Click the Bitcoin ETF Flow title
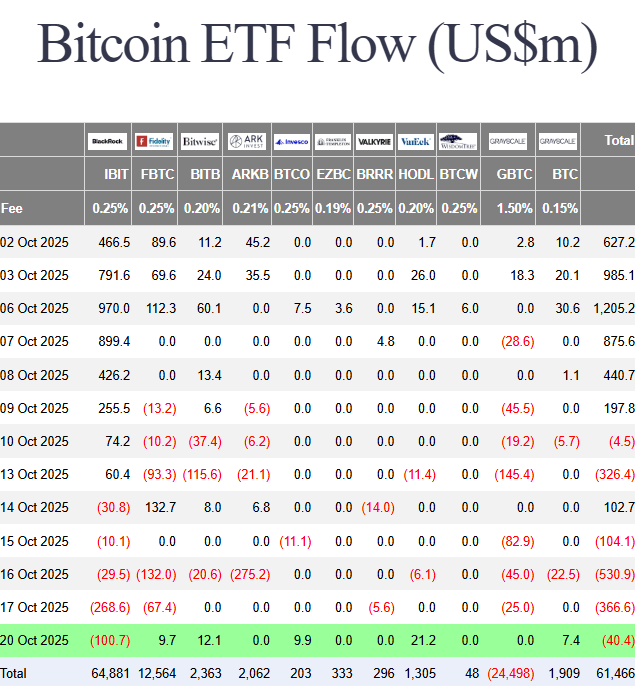 [x=317, y=44]
